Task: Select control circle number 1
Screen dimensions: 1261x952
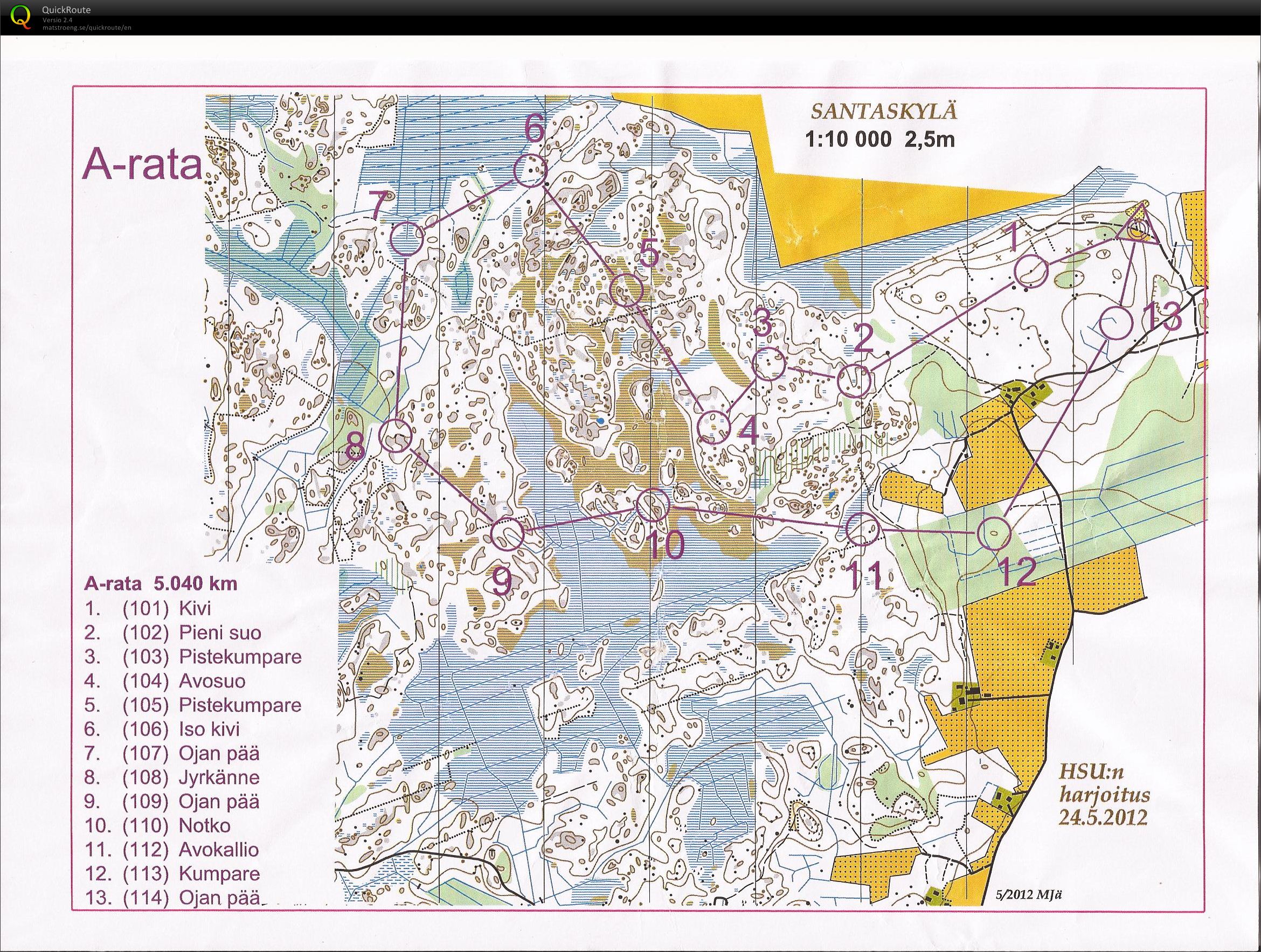Action: (x=1031, y=272)
